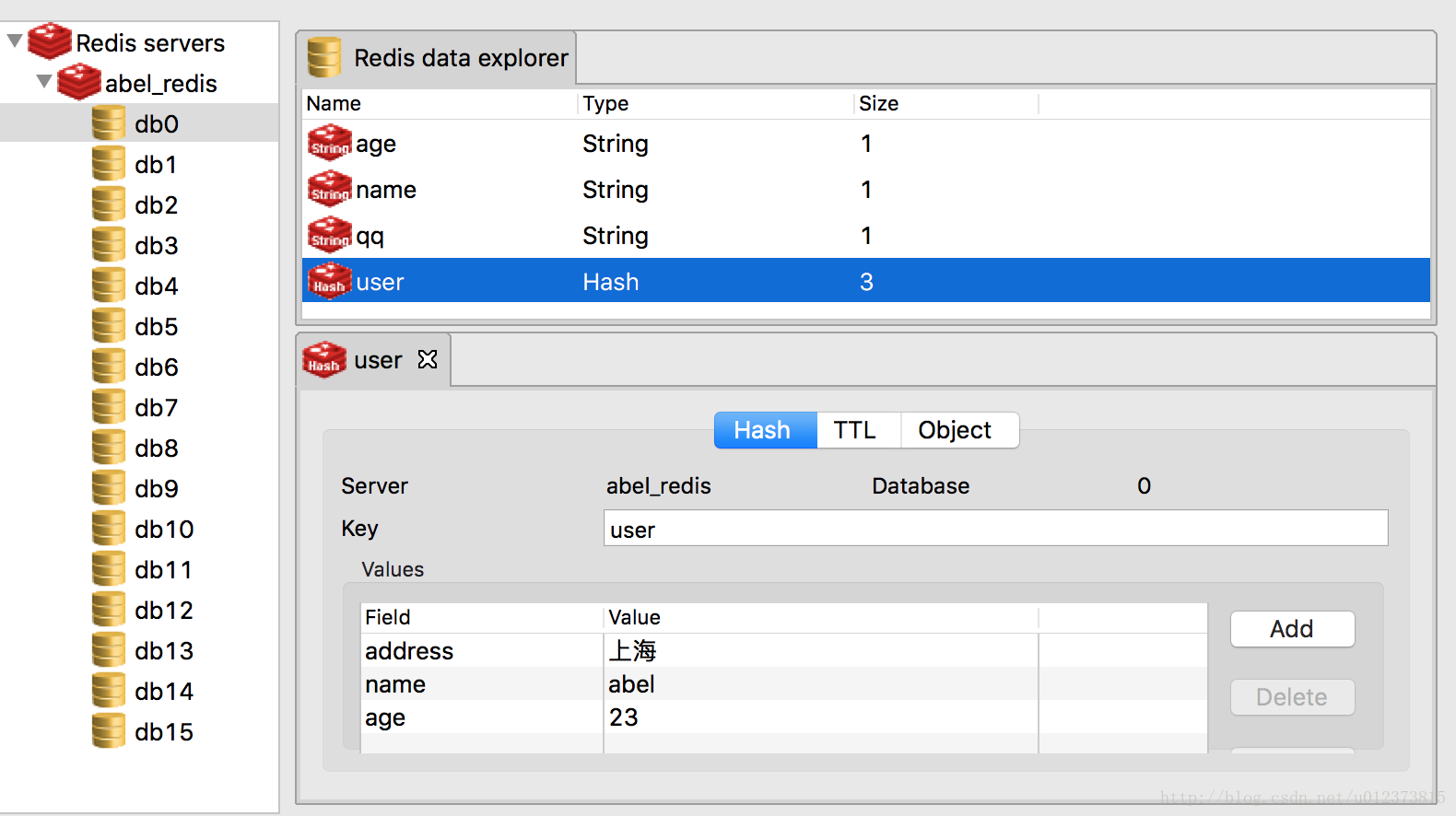The height and width of the screenshot is (816, 1456).
Task: Select the db12 database icon
Action: tap(109, 609)
